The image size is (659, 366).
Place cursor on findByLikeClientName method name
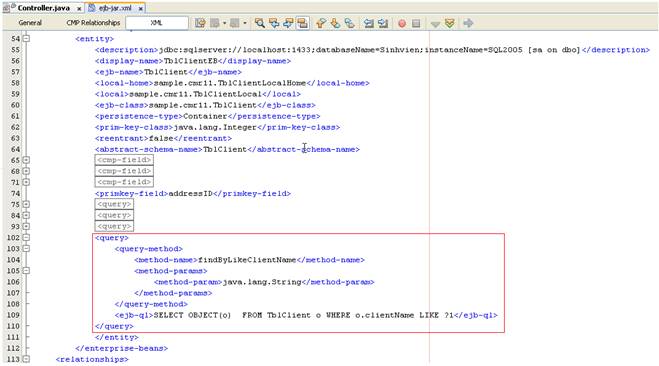point(247,260)
